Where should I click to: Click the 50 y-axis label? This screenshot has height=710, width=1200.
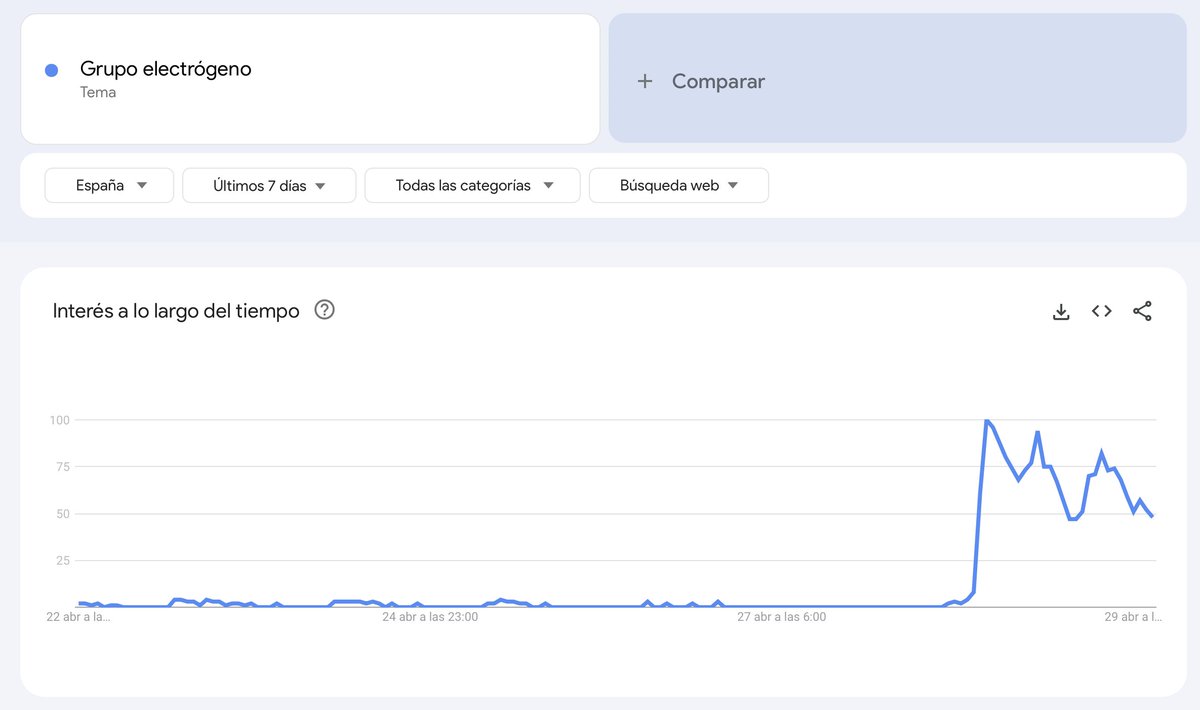[x=62, y=514]
